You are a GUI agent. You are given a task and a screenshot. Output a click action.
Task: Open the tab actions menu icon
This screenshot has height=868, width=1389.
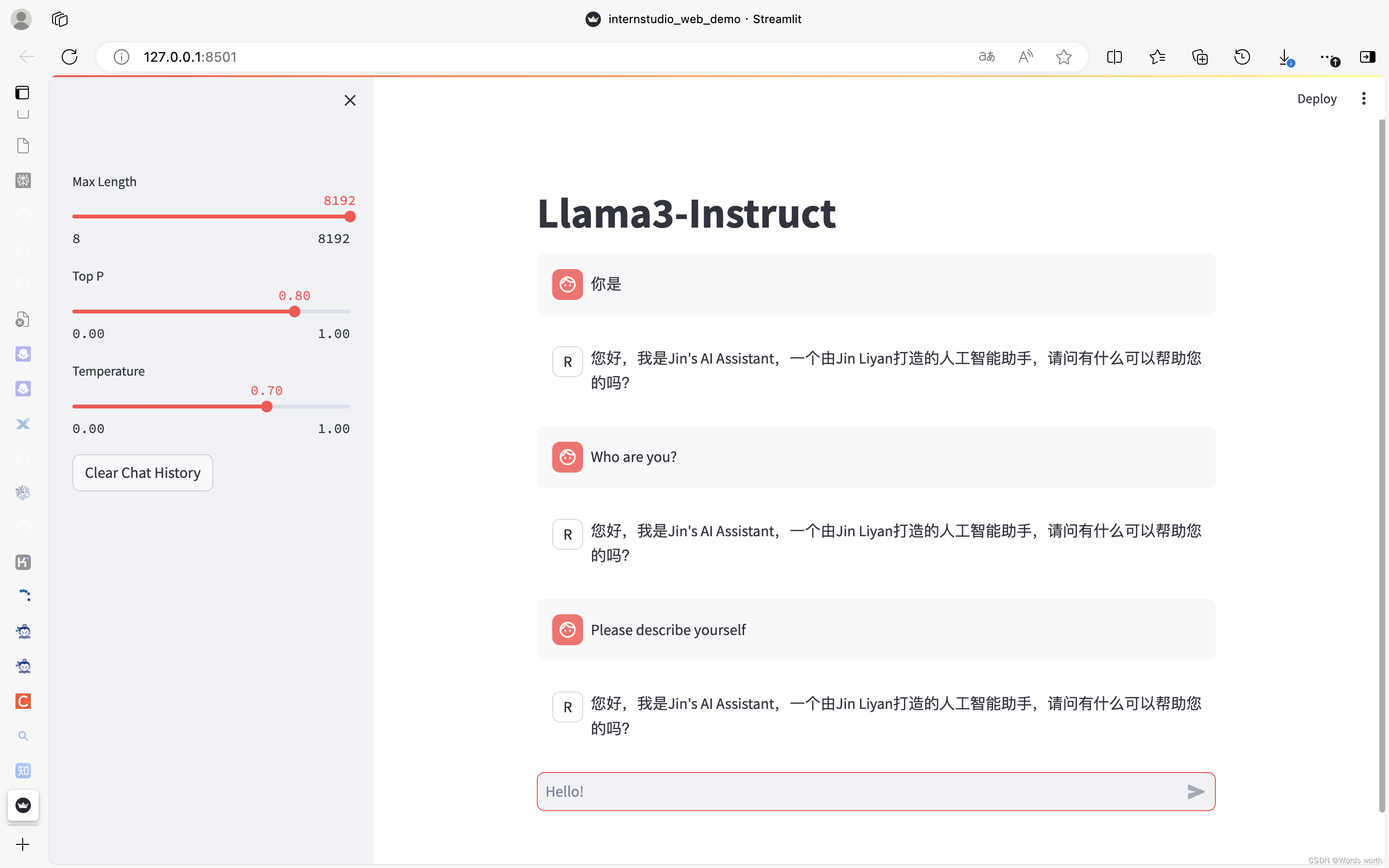coord(60,19)
